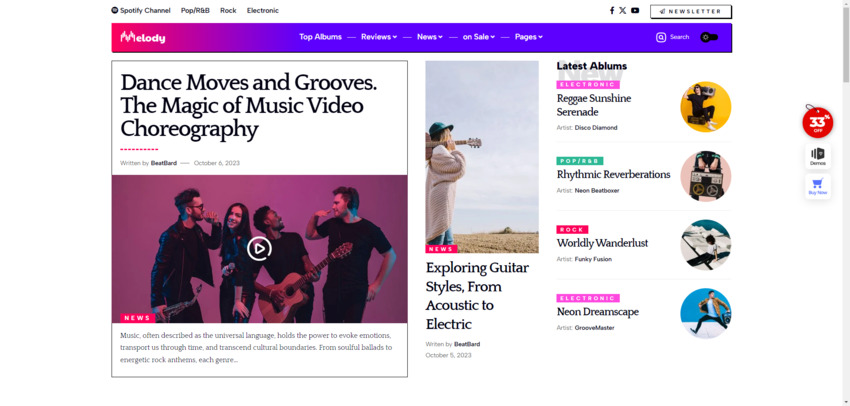The image size is (850, 406).
Task: Open the X (Twitter) social icon
Action: (x=622, y=10)
